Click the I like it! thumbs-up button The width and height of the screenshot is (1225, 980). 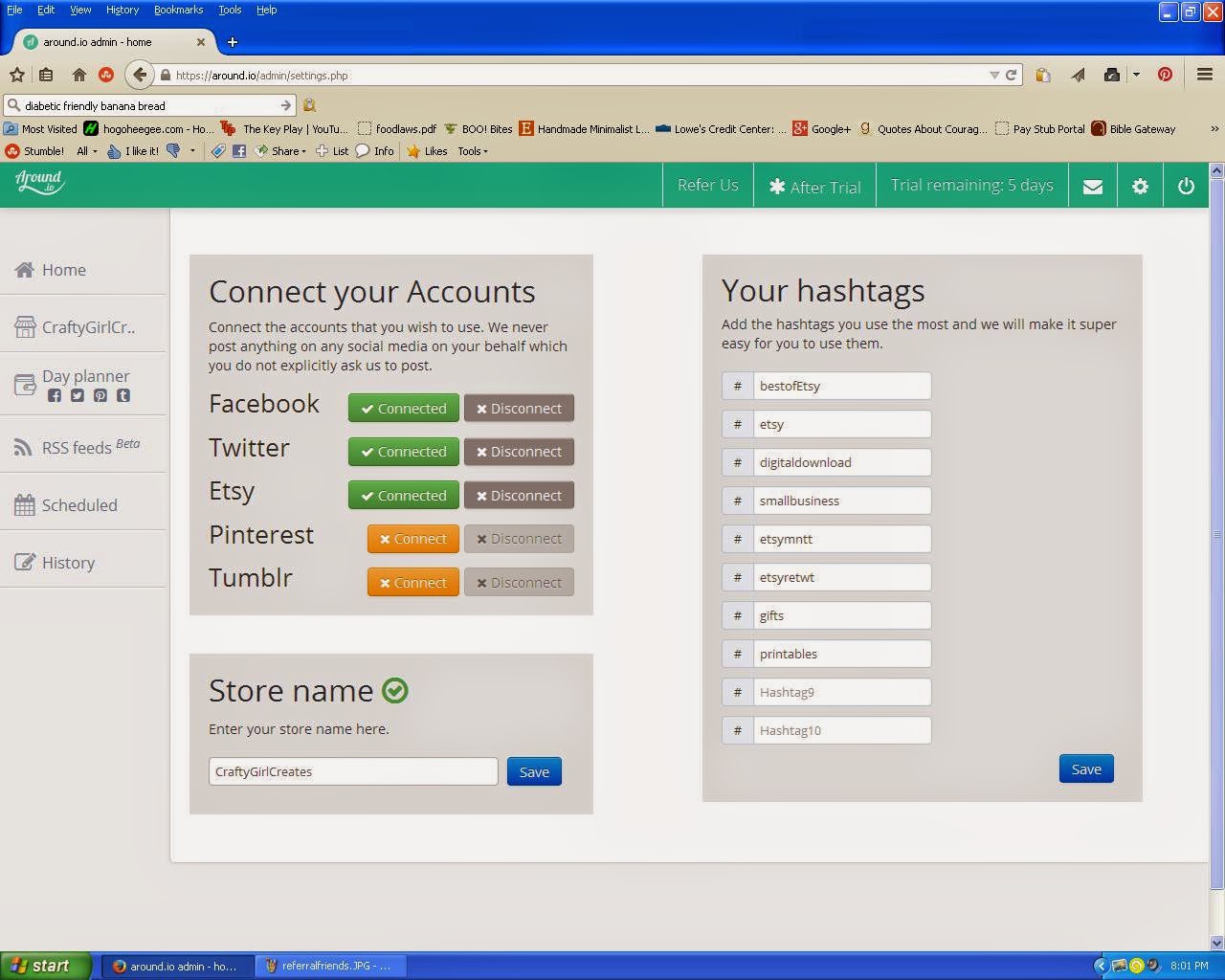pos(132,150)
